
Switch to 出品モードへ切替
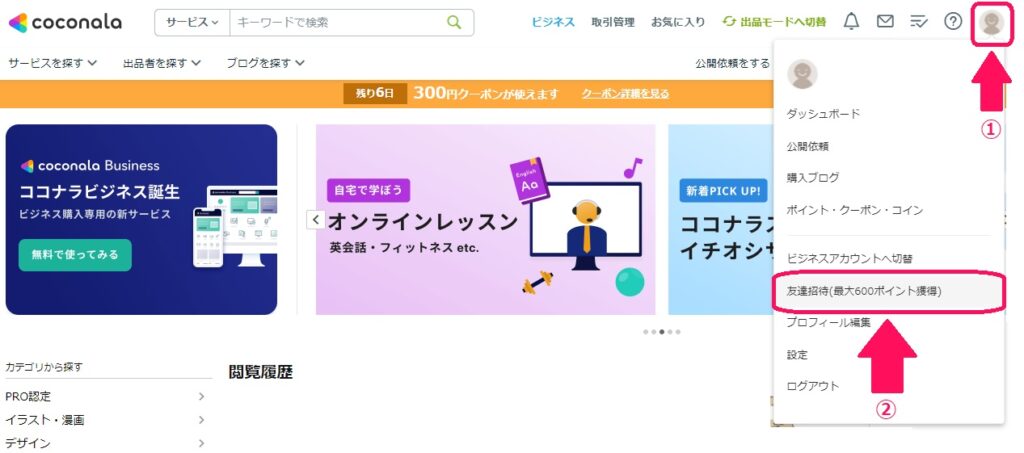click(774, 22)
